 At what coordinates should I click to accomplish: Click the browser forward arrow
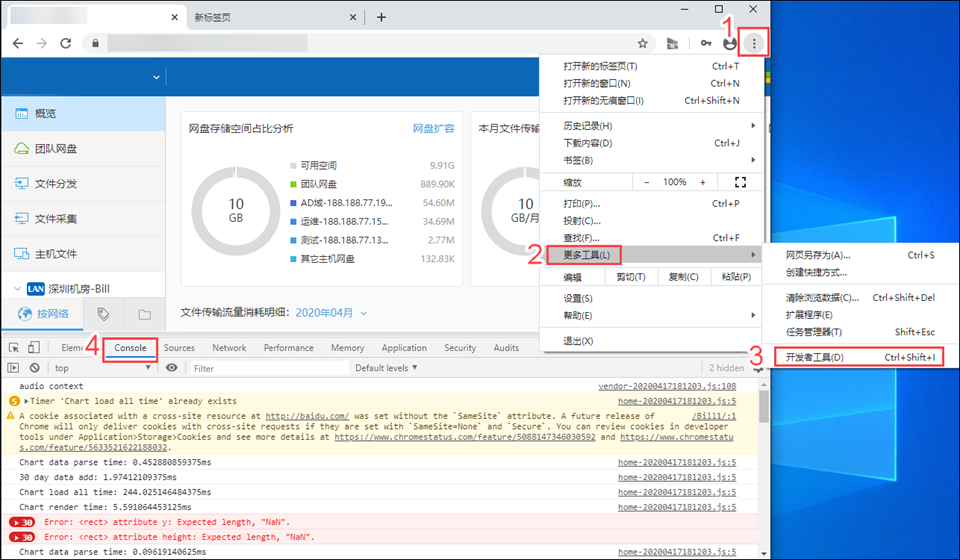pos(42,43)
